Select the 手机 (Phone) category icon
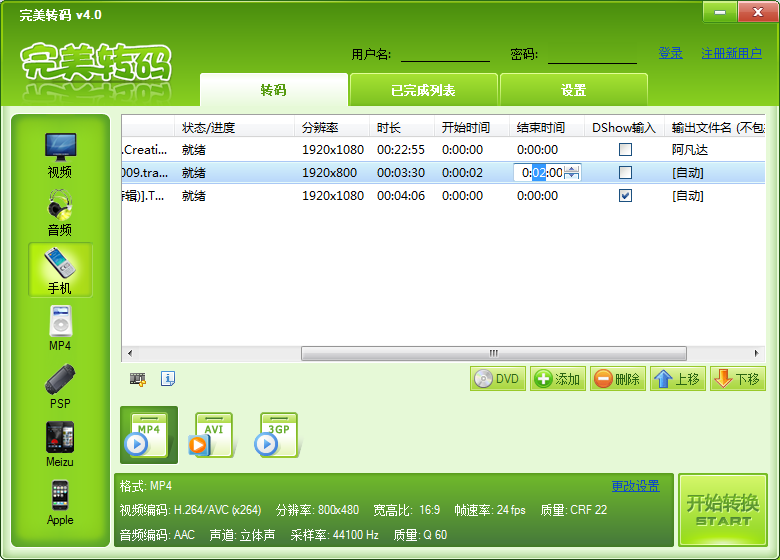This screenshot has height=560, width=780. click(60, 270)
